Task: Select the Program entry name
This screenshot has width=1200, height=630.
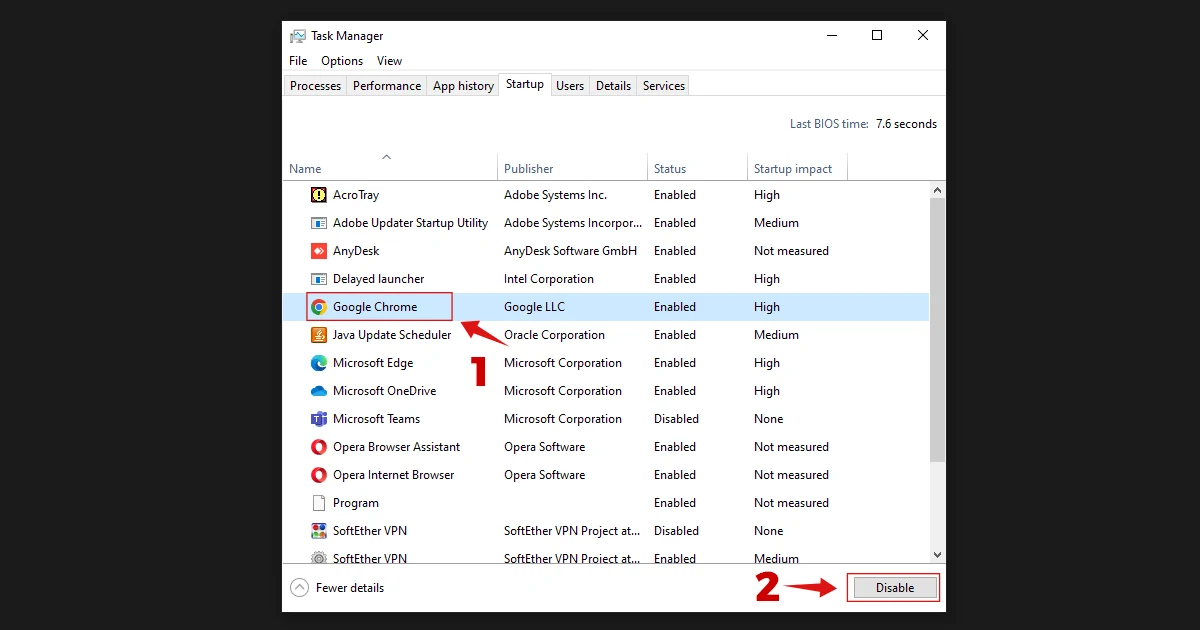Action: coord(356,503)
